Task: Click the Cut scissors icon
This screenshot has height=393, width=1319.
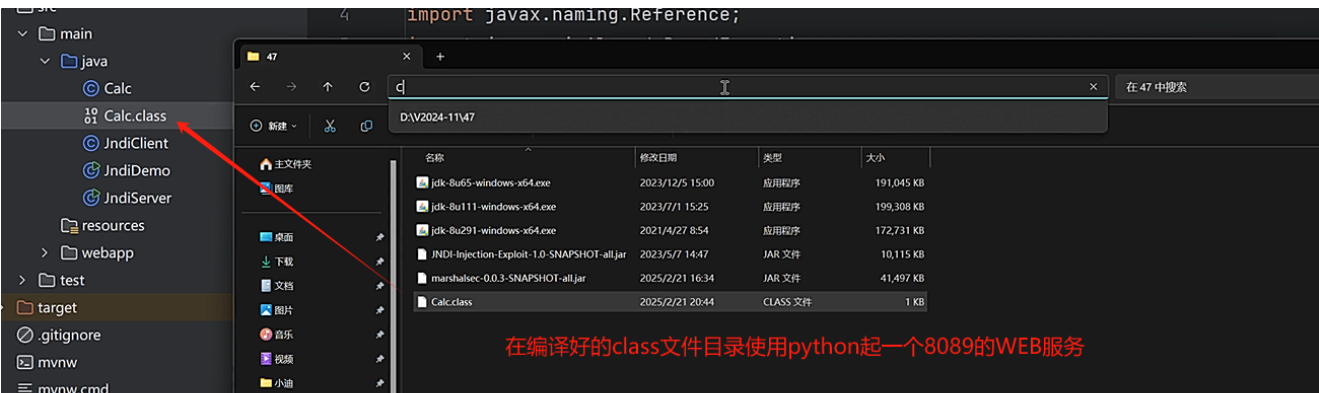Action: click(x=330, y=126)
